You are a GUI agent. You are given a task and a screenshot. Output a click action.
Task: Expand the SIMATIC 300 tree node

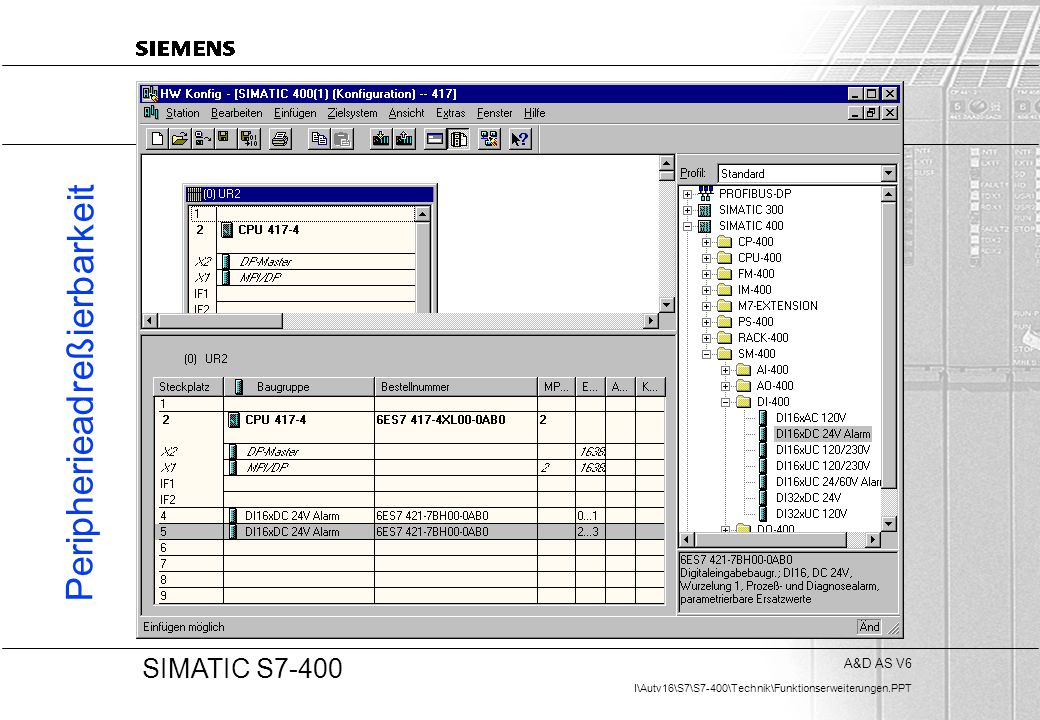688,210
